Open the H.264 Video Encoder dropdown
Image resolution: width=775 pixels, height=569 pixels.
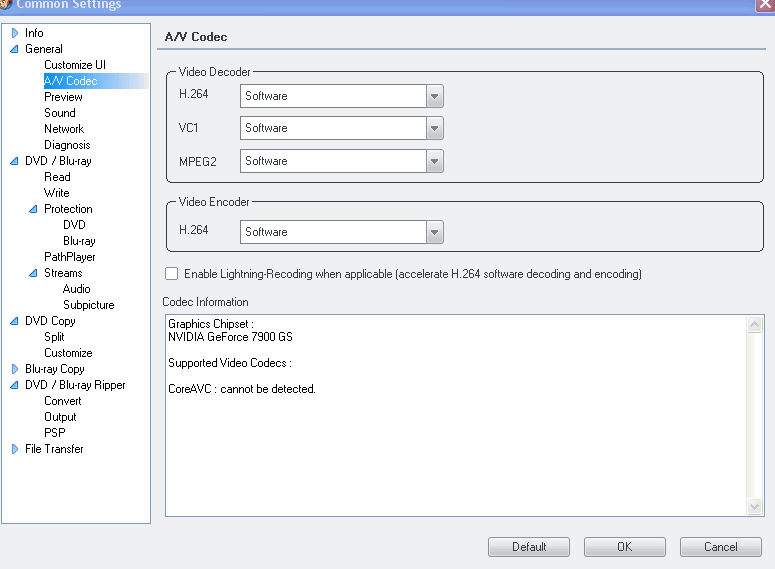(434, 232)
